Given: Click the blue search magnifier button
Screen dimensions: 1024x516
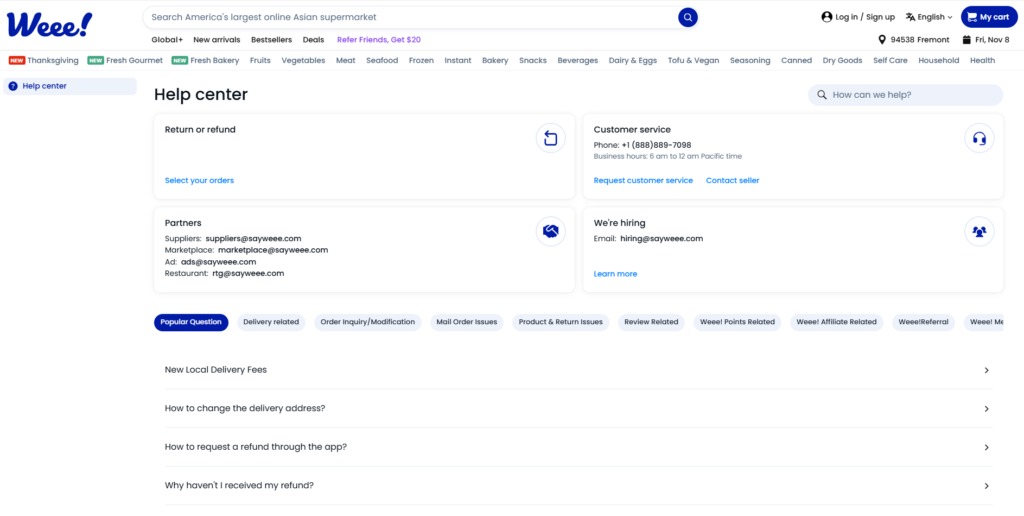Looking at the screenshot, I should (x=688, y=18).
